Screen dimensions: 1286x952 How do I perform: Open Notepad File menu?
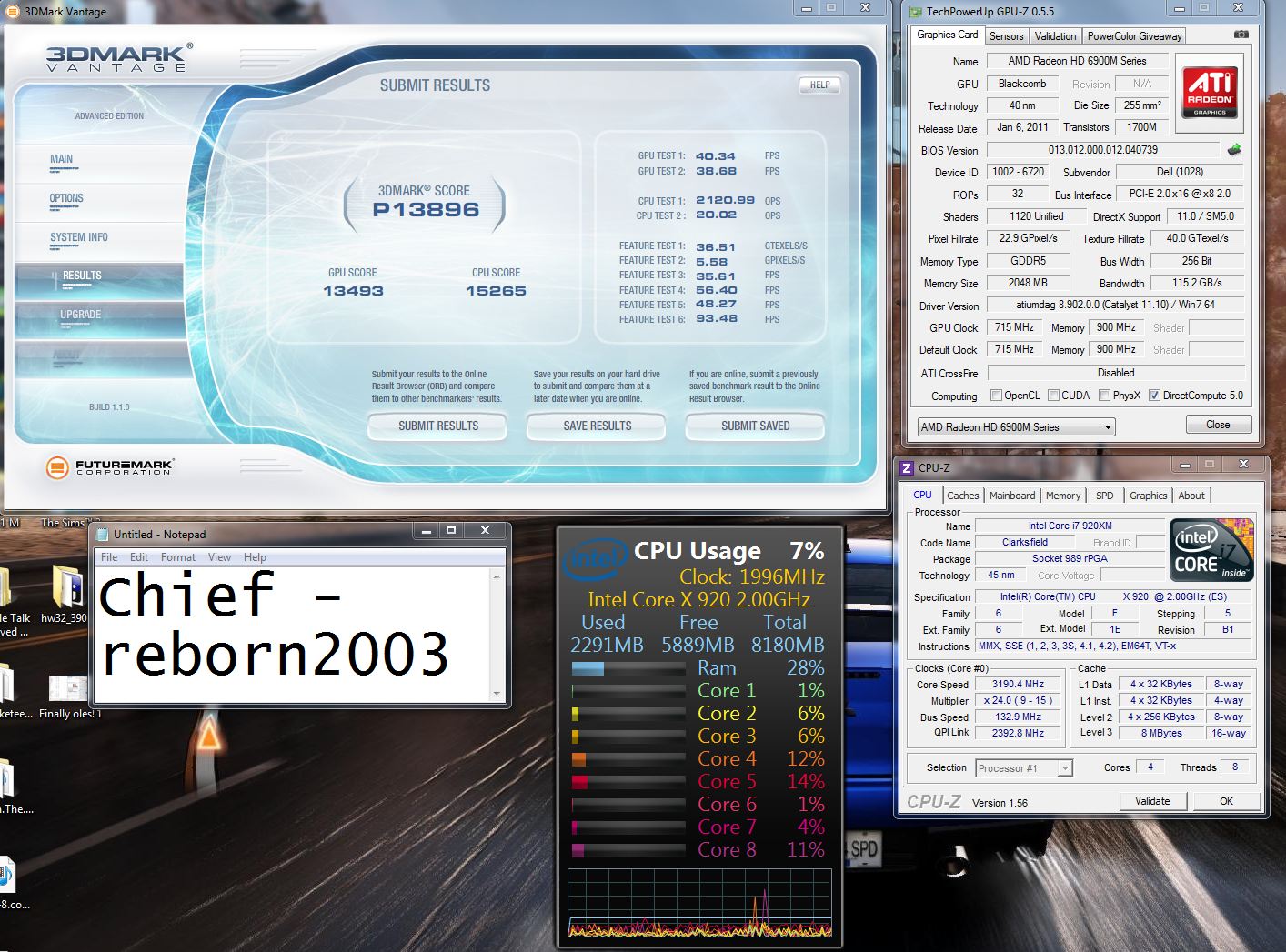109,557
